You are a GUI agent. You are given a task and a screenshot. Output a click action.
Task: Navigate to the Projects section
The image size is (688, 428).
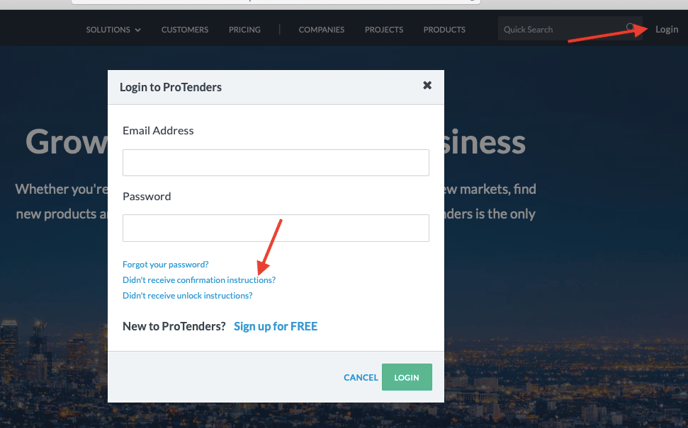point(383,30)
